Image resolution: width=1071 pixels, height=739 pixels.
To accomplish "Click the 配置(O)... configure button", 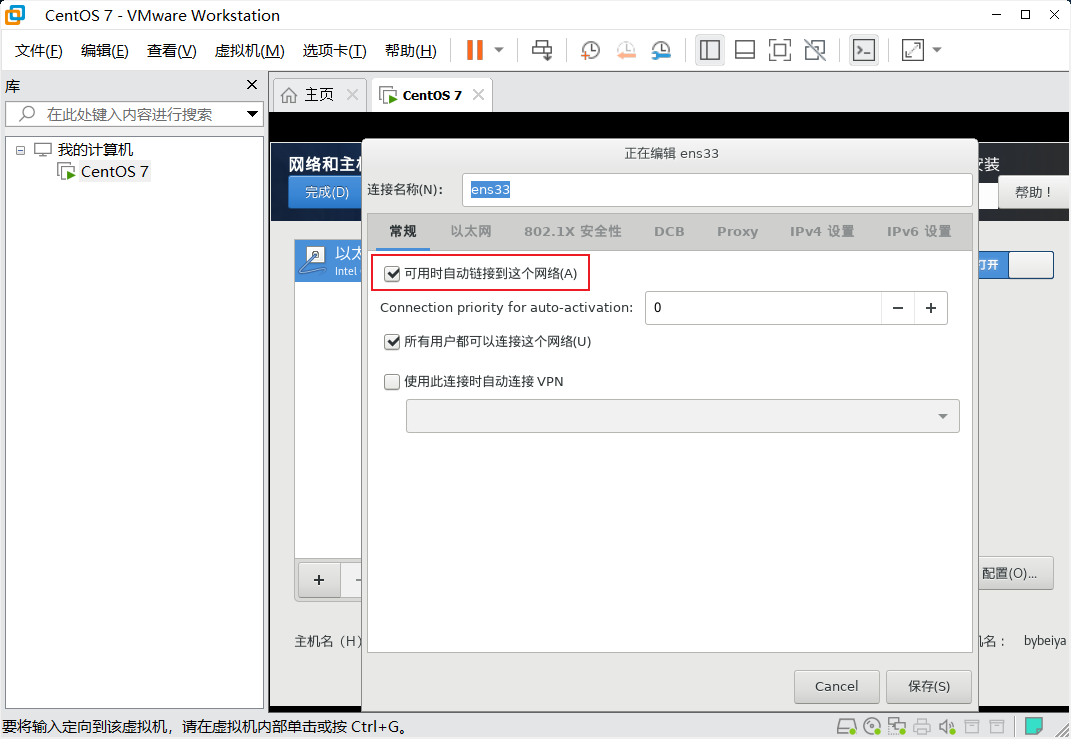I will 1014,573.
